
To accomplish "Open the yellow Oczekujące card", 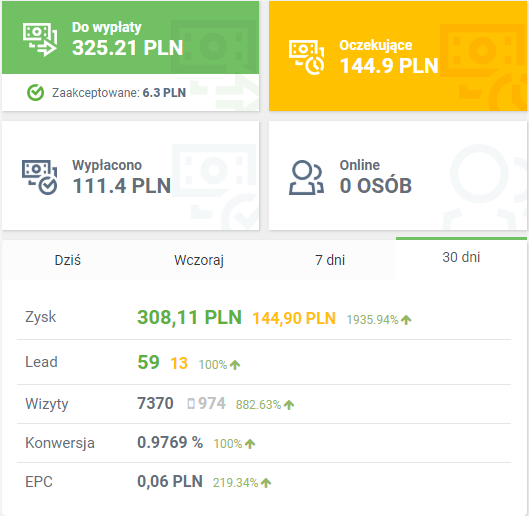I will coord(398,56).
